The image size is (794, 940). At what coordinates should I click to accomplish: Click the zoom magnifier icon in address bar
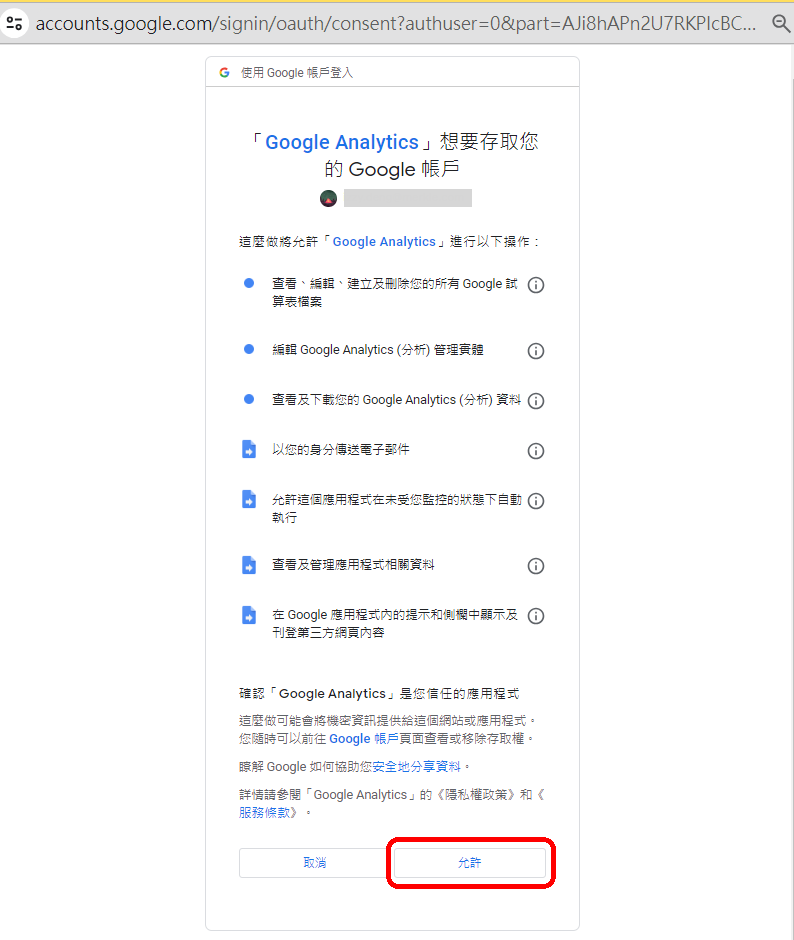pos(780,23)
